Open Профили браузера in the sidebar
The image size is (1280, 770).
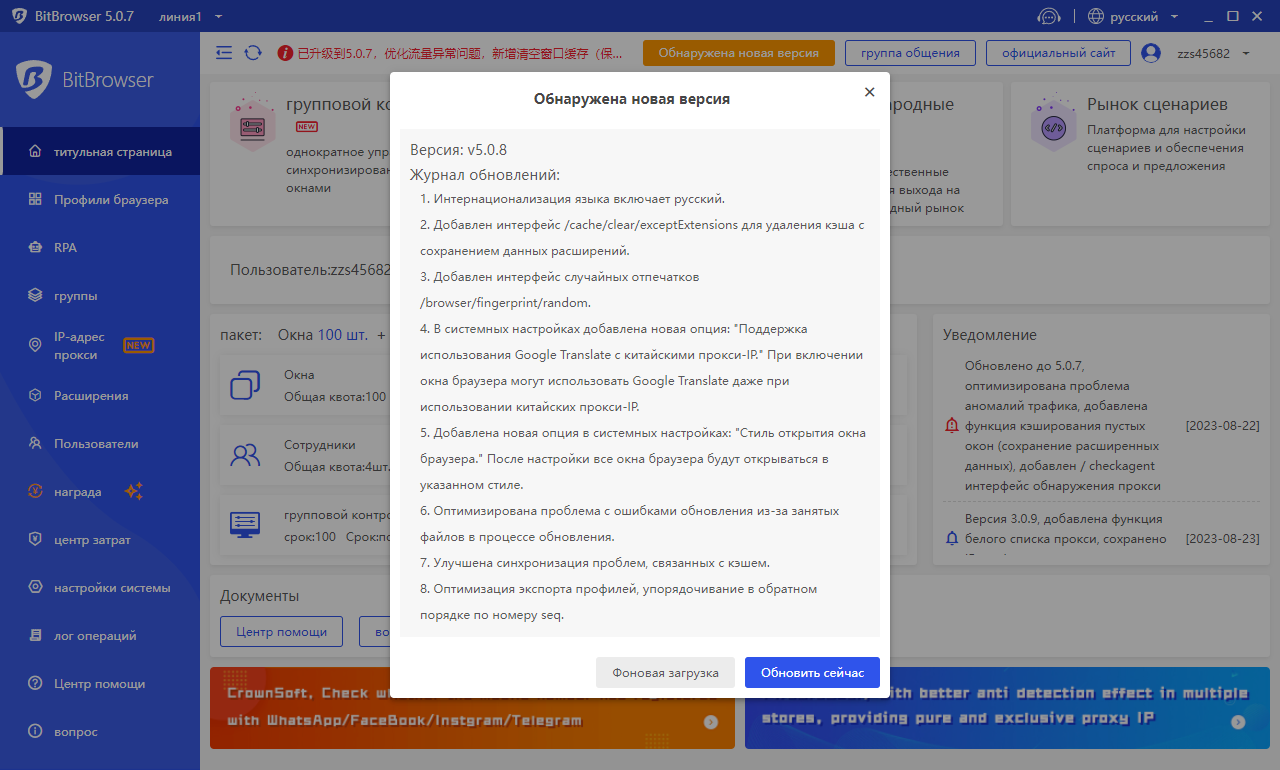click(x=100, y=200)
